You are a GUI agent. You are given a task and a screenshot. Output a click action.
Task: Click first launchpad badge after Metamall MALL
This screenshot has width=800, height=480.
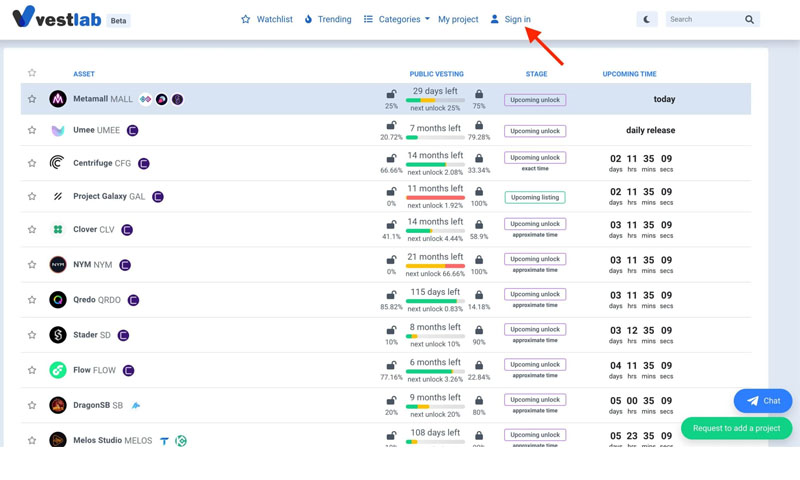[145, 99]
